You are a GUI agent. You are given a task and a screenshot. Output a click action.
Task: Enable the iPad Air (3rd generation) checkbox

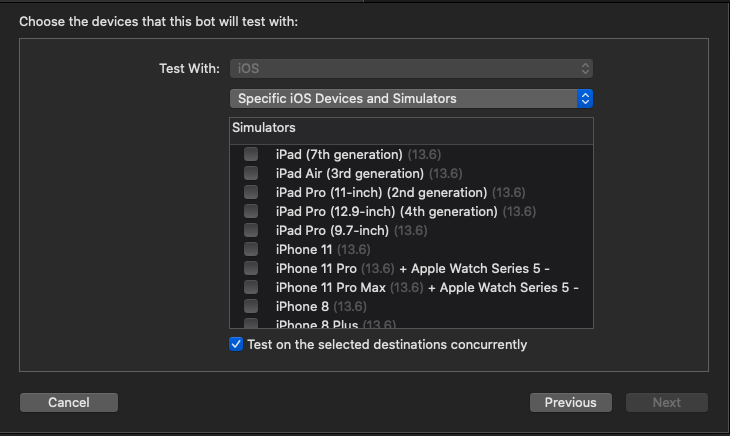pyautogui.click(x=251, y=173)
